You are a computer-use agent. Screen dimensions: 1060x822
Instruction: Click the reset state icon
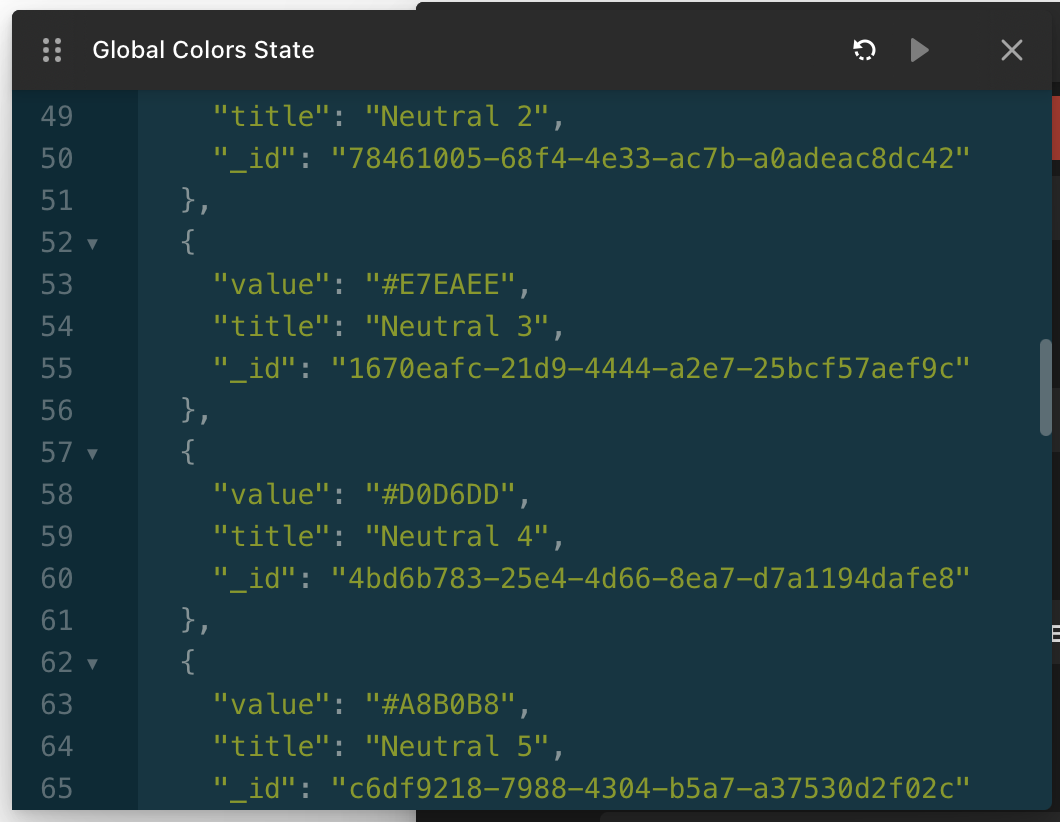tap(864, 50)
